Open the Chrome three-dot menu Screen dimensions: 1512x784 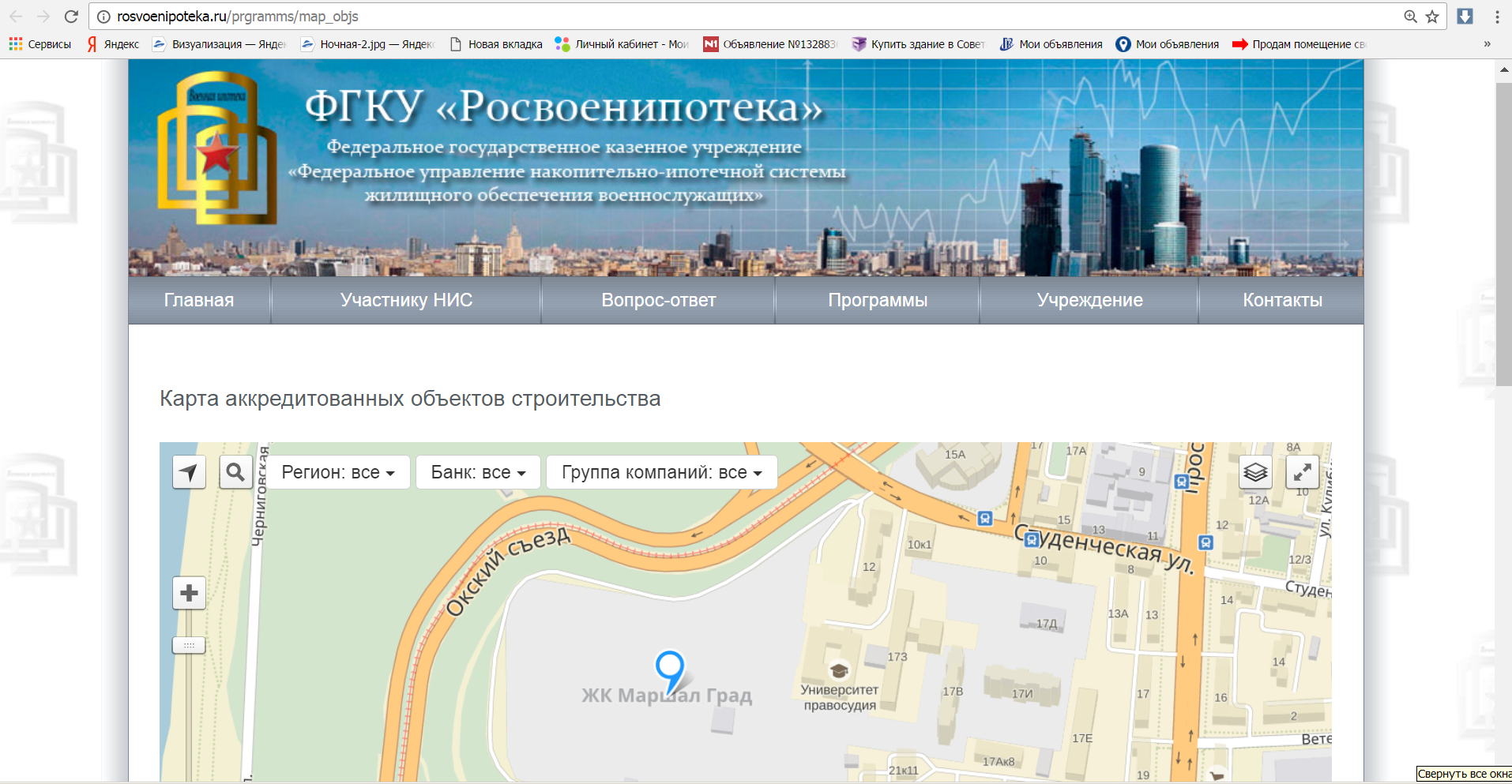coord(1497,17)
